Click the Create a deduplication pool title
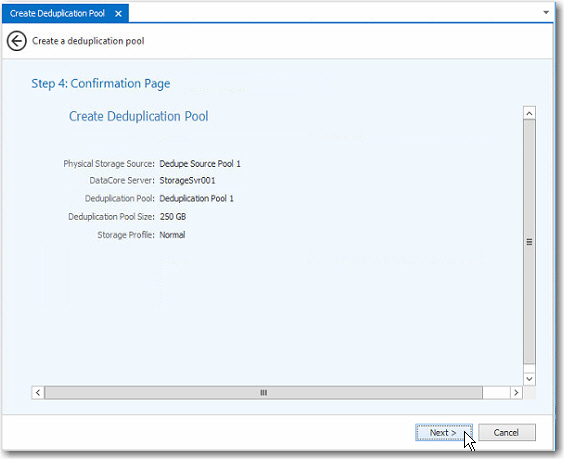The height and width of the screenshot is (459, 564). coord(88,41)
